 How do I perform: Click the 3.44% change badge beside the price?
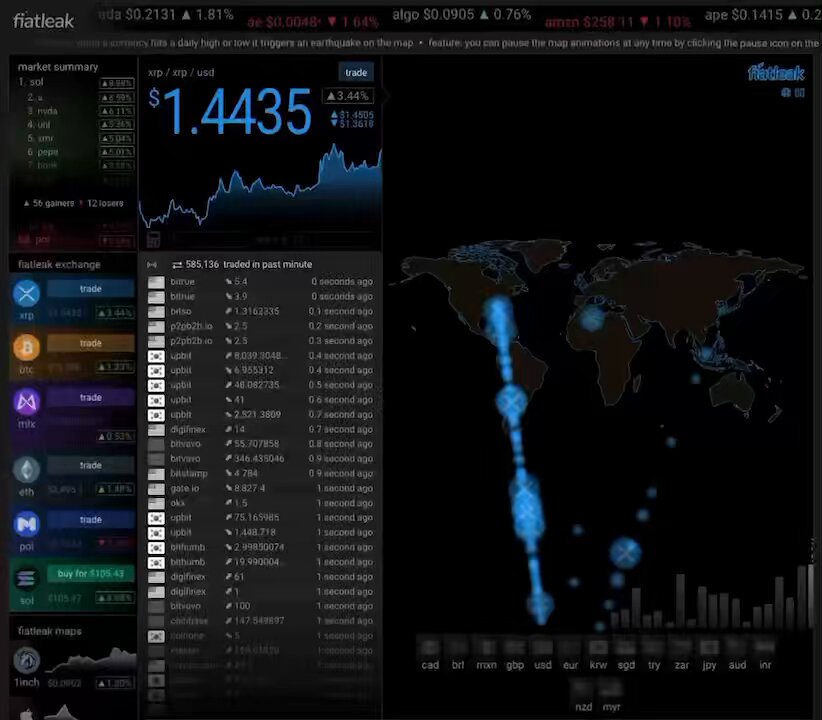(348, 96)
